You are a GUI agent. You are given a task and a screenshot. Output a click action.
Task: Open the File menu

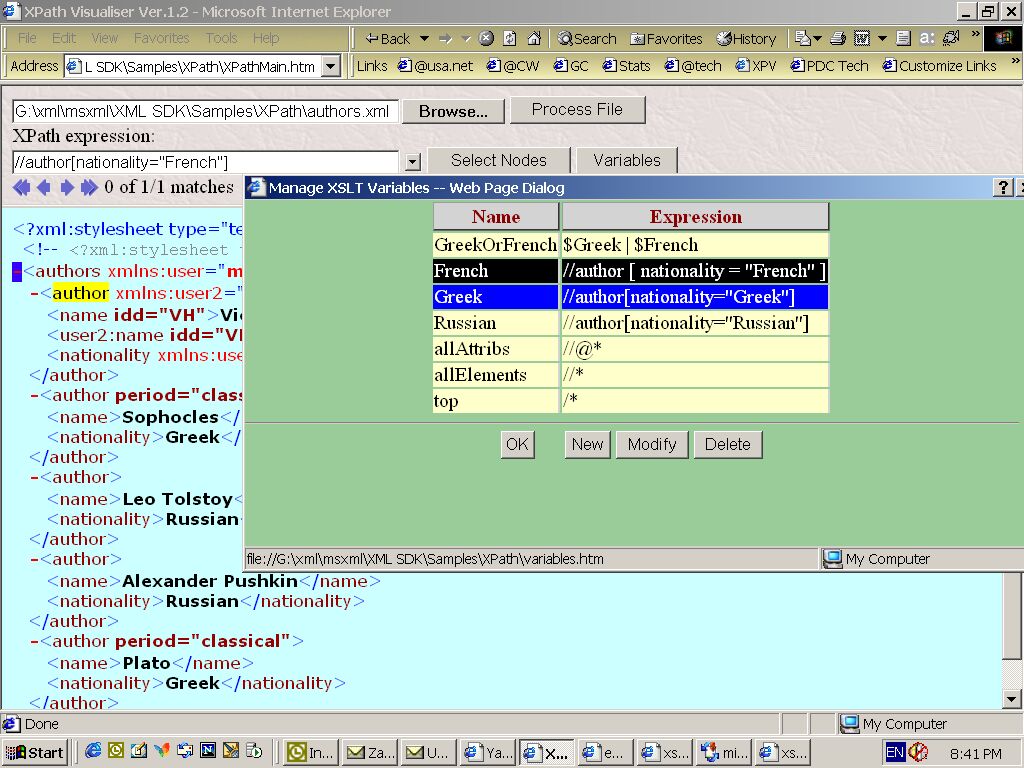click(x=27, y=38)
